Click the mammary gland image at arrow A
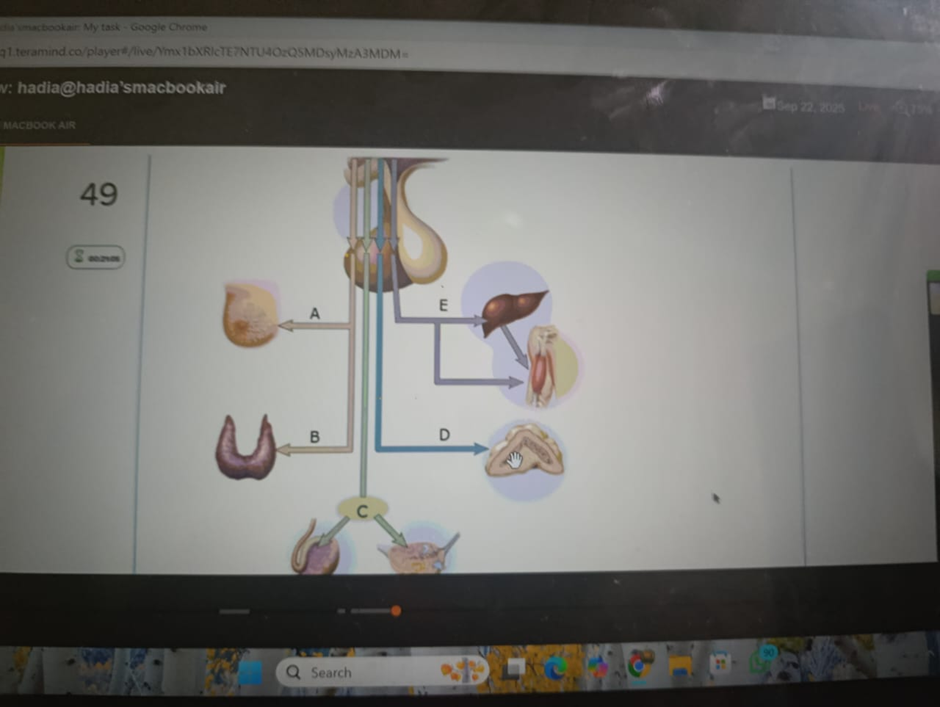Screen dimensions: 940x707 pyautogui.click(x=250, y=315)
